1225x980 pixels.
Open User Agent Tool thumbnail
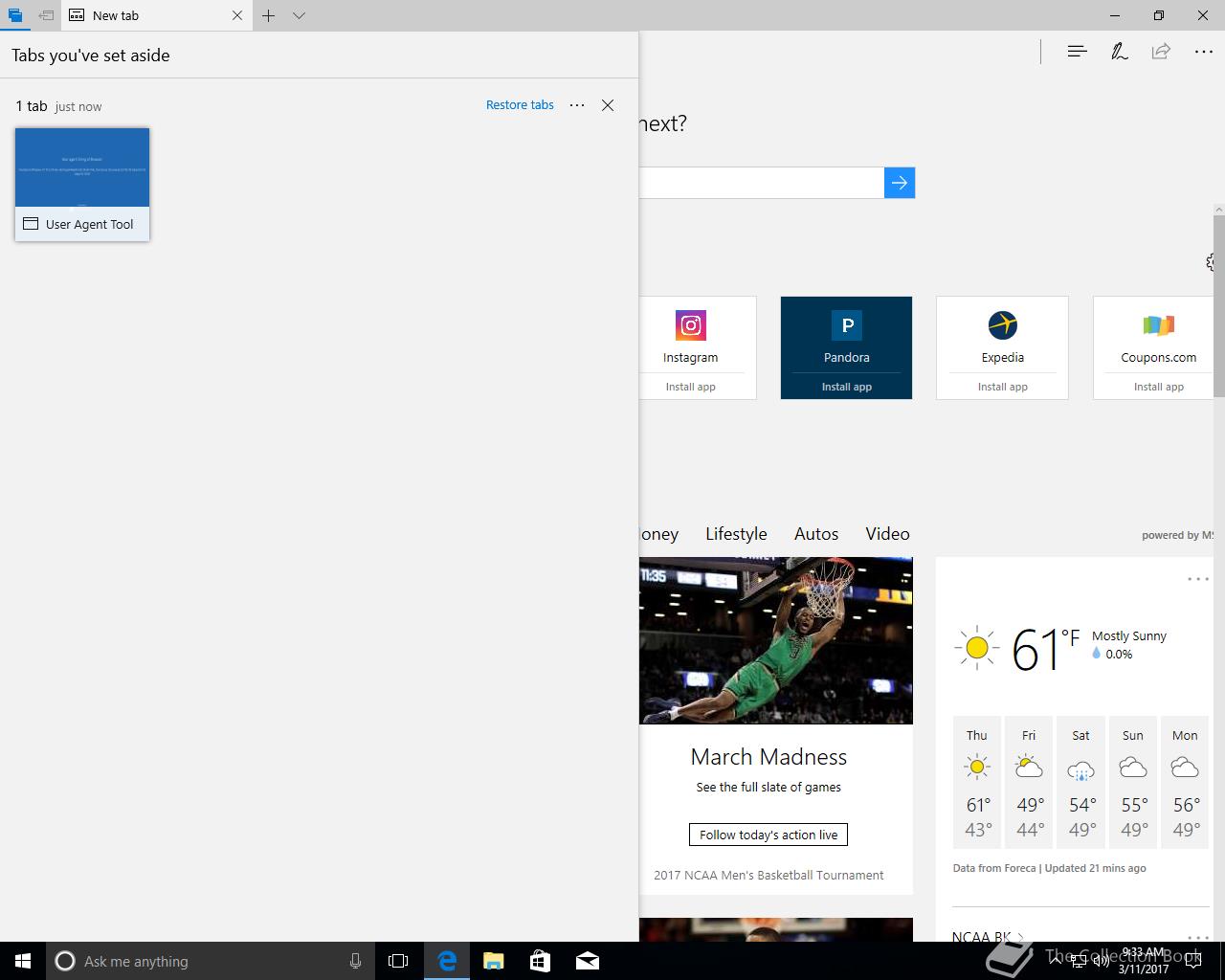click(x=82, y=184)
